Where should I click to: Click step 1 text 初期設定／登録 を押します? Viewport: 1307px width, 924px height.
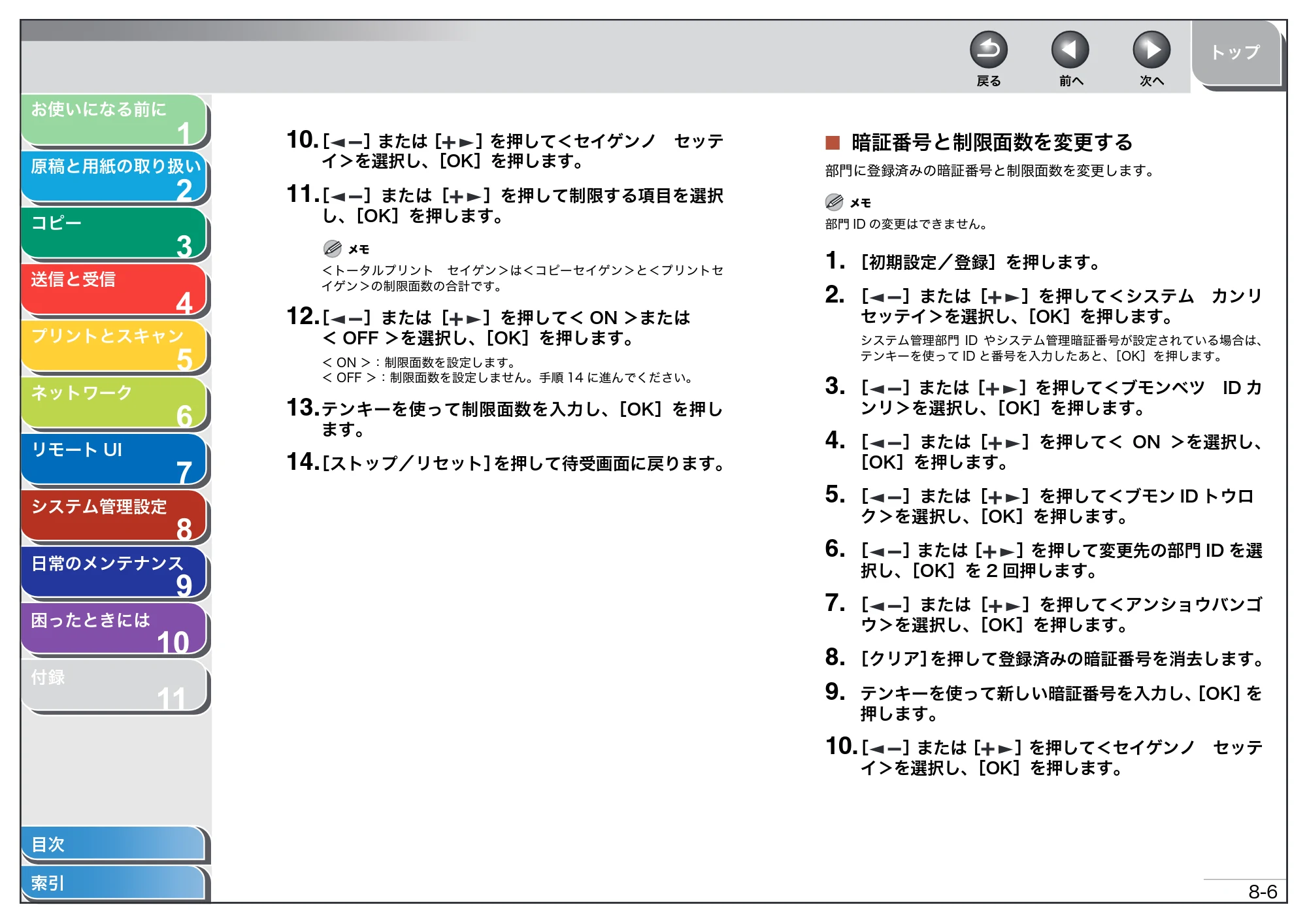click(x=980, y=262)
